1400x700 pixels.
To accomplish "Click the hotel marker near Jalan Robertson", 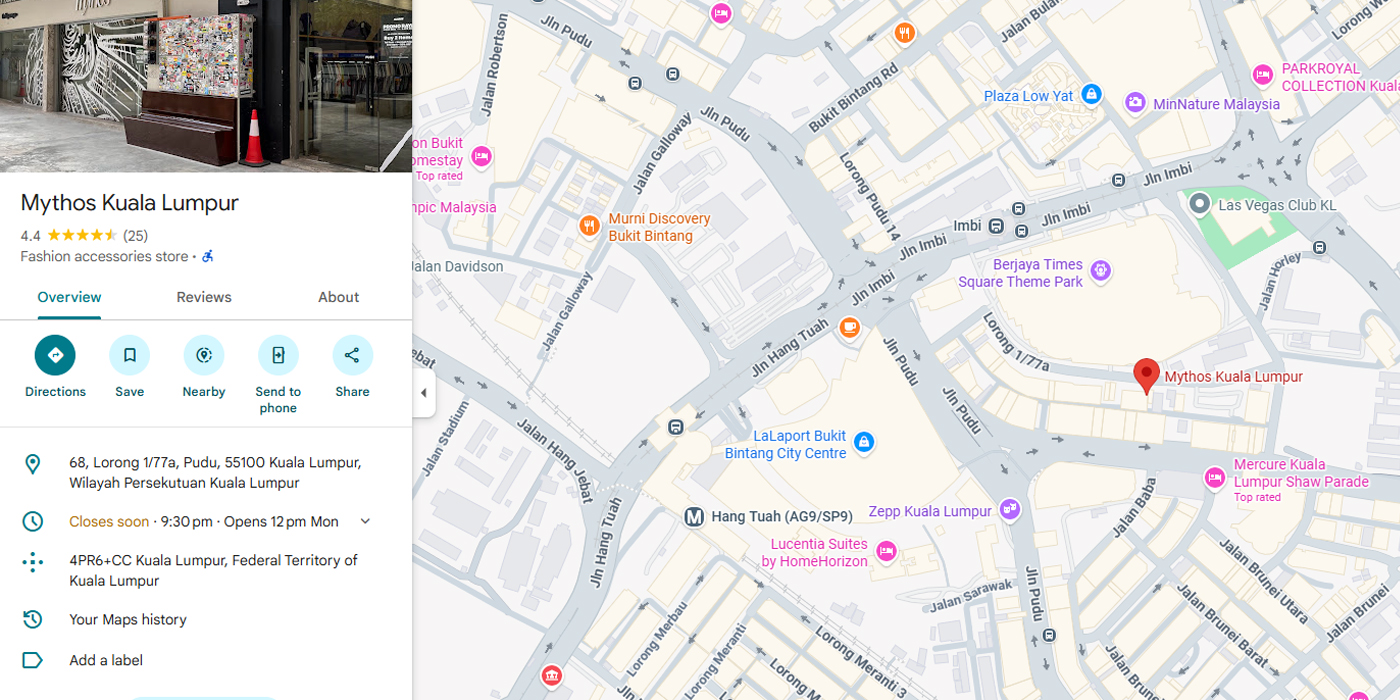I will [481, 156].
